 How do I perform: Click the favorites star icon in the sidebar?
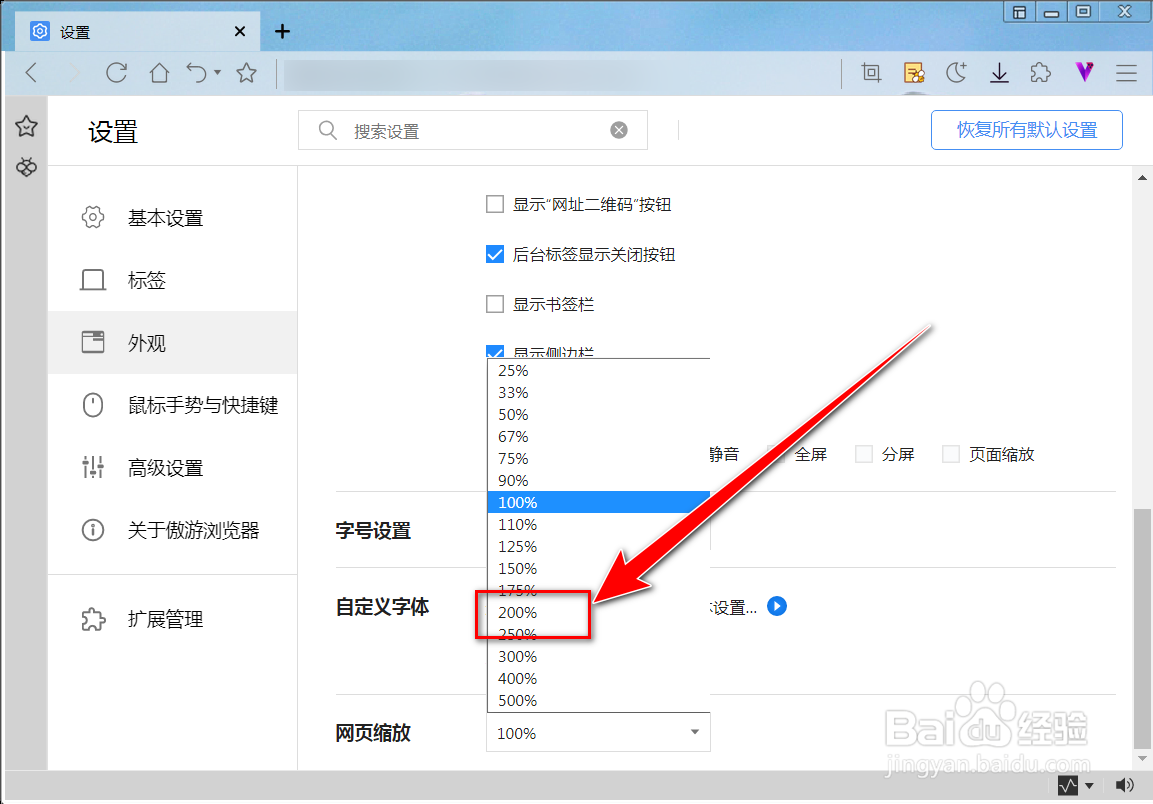pyautogui.click(x=25, y=127)
